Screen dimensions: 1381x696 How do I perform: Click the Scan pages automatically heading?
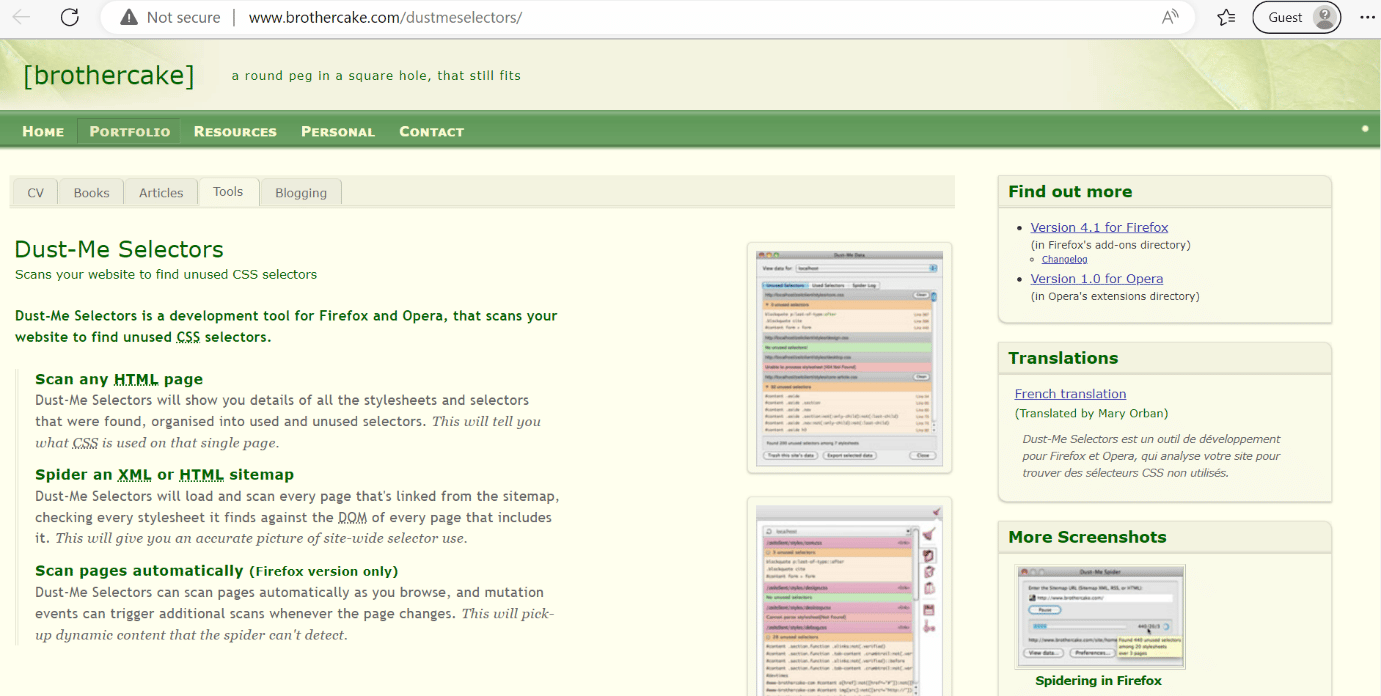click(216, 570)
